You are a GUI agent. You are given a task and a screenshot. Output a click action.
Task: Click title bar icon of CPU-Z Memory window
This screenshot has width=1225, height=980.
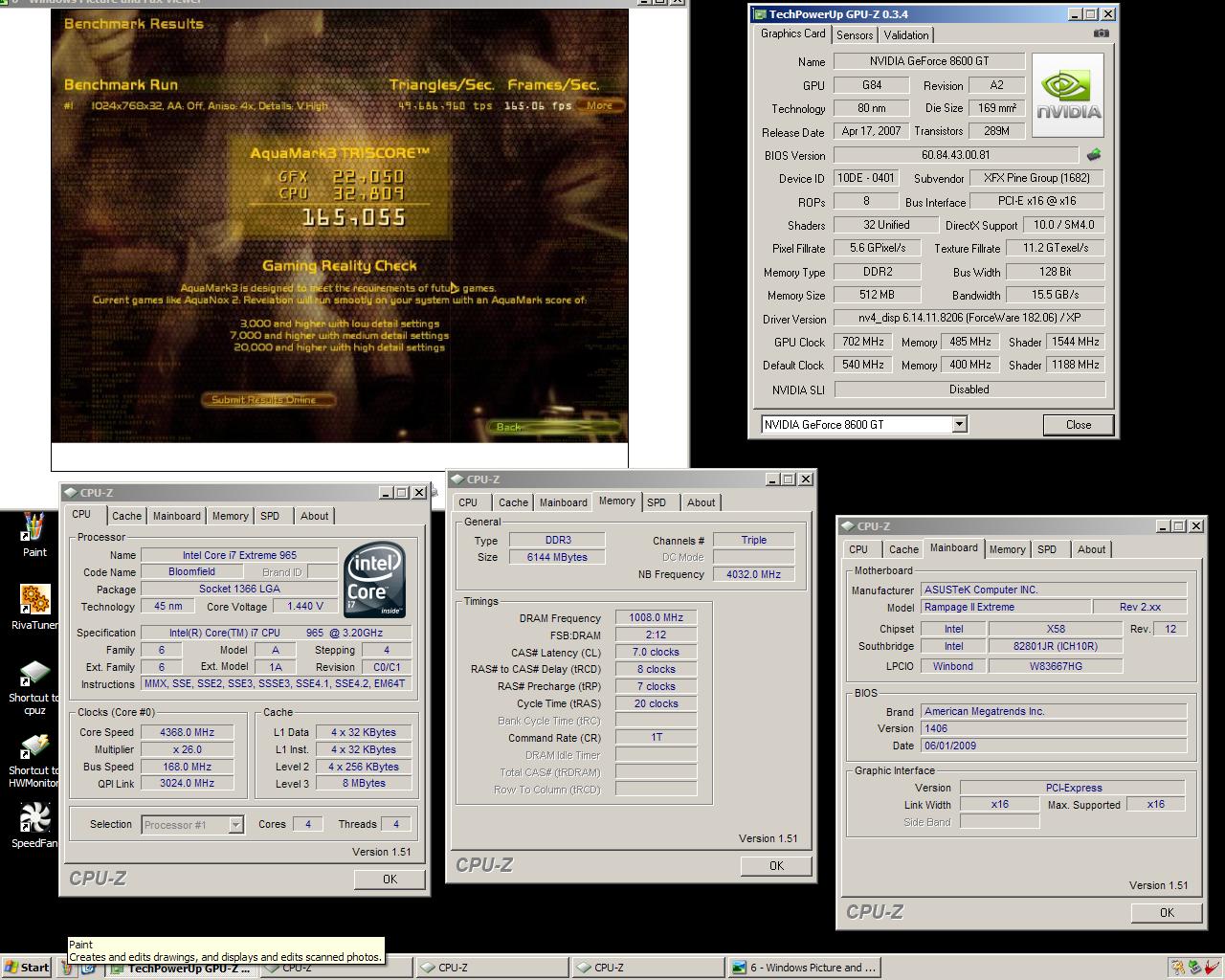(457, 479)
